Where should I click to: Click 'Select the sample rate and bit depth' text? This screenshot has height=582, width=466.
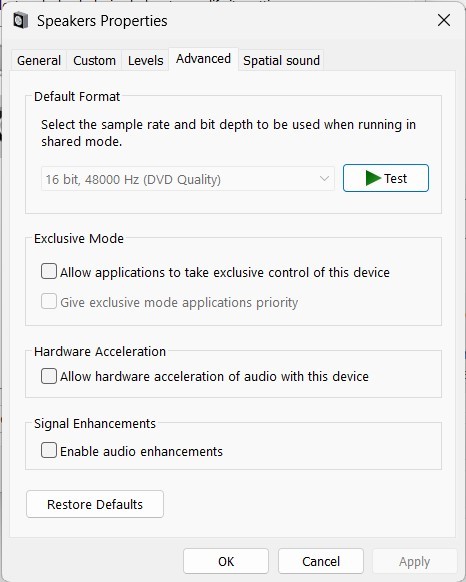coord(228,133)
